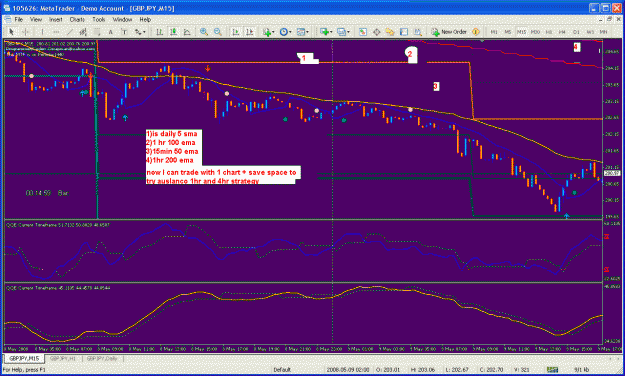Switch to the GBPJPY,Daily chart tab
Image resolution: width=625 pixels, height=376 pixels.
(x=102, y=358)
